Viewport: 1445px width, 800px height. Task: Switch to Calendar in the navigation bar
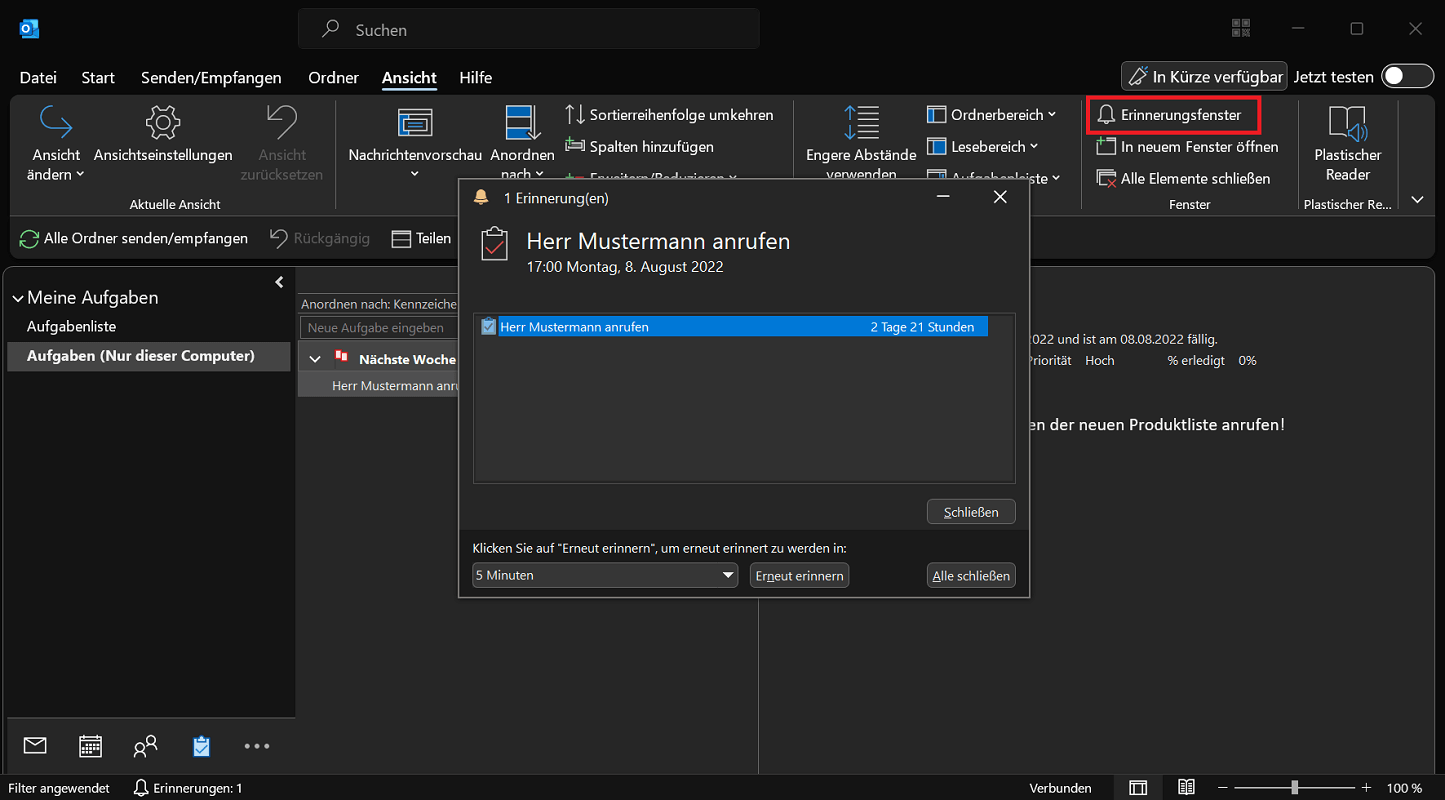90,745
